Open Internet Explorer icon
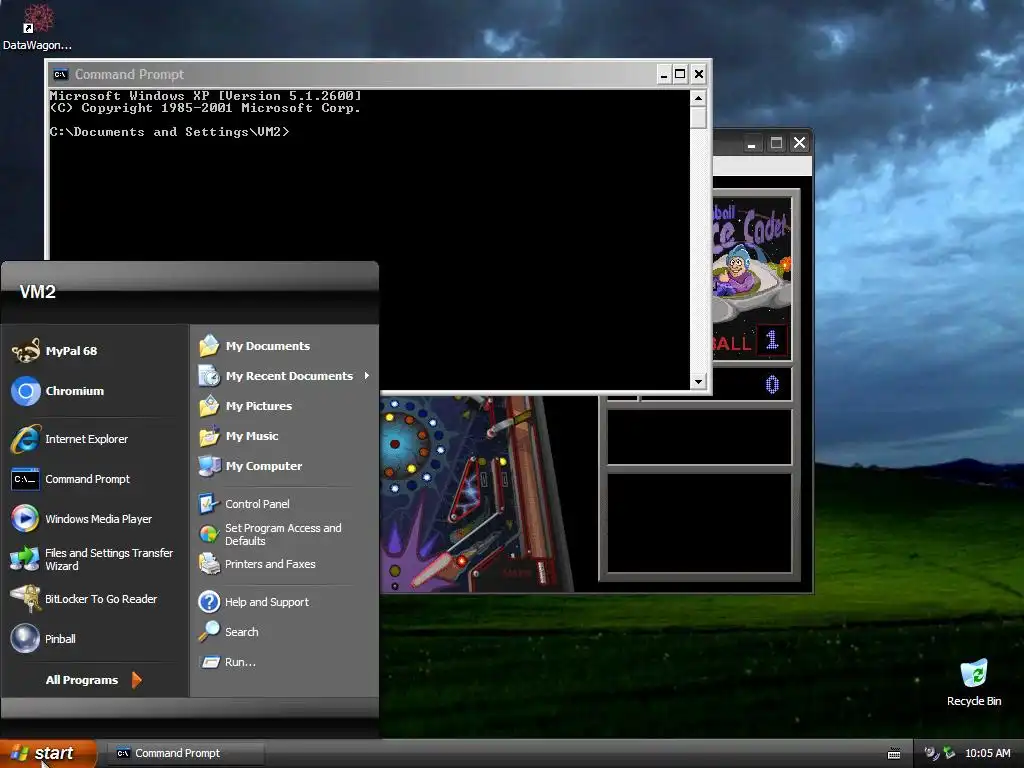 click(25, 439)
